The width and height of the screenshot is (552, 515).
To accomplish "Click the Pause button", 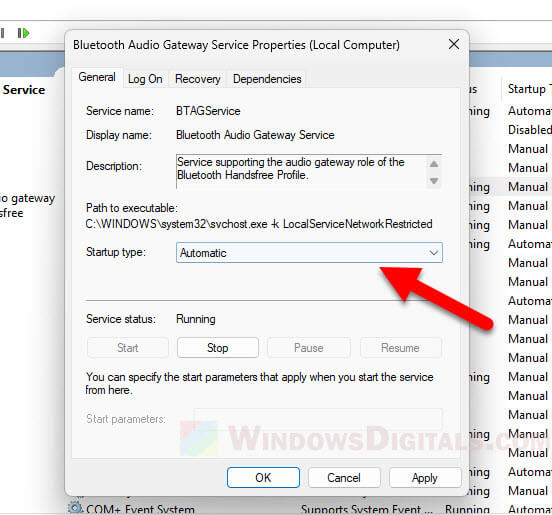I will tap(309, 348).
